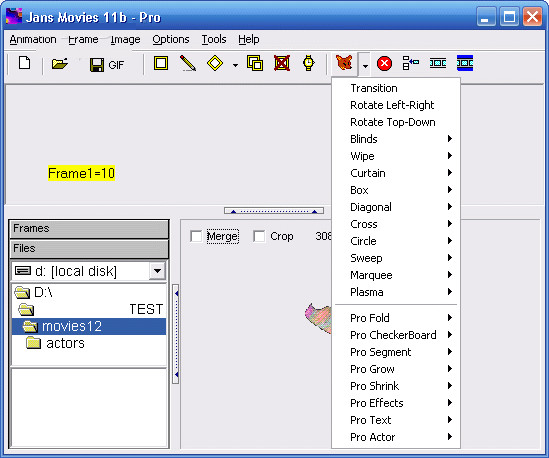This screenshot has height=458, width=549.
Task: Select the D:\ root folder
Action: (x=34, y=292)
